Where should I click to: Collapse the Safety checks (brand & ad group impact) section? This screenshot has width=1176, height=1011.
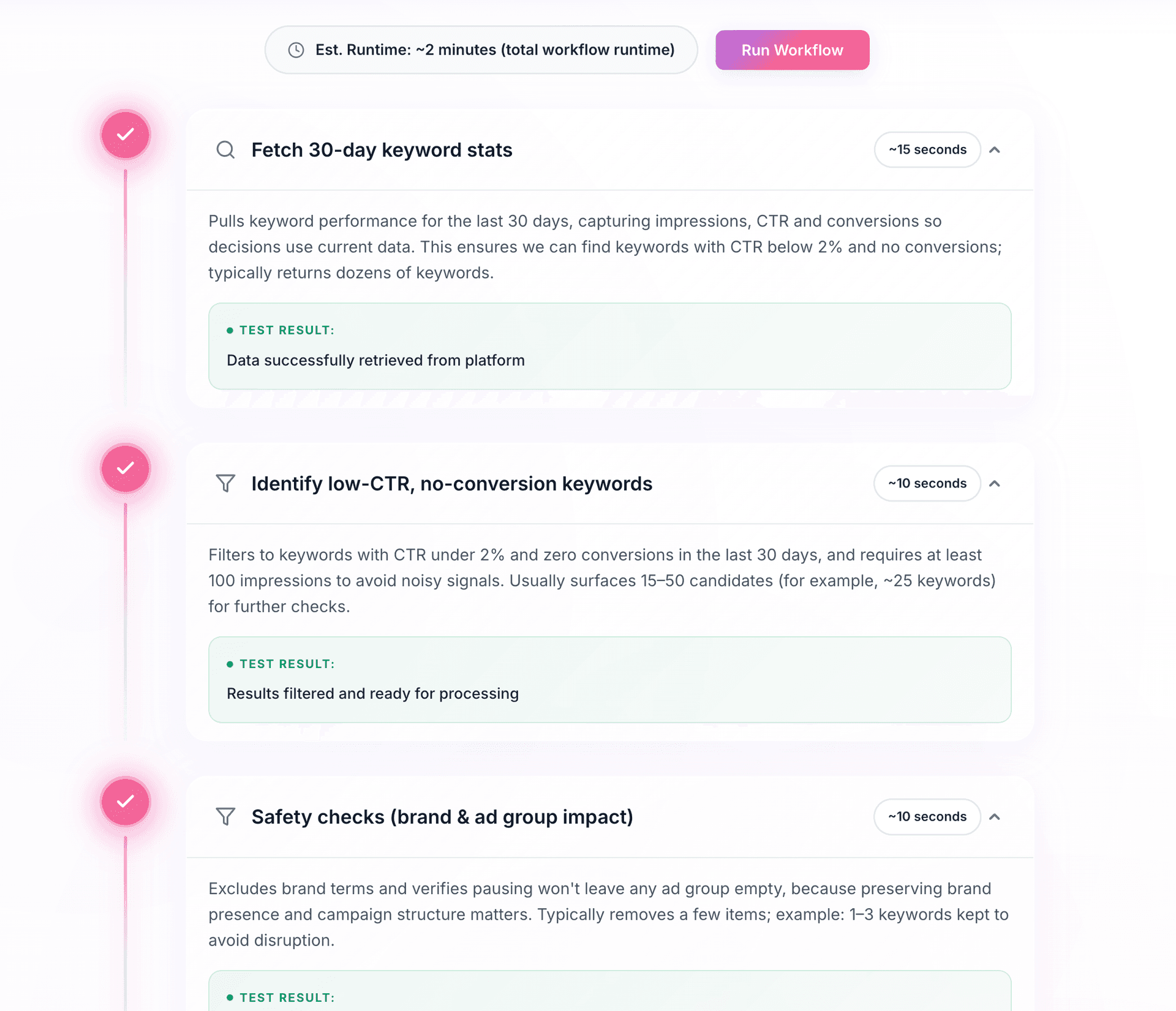(995, 817)
